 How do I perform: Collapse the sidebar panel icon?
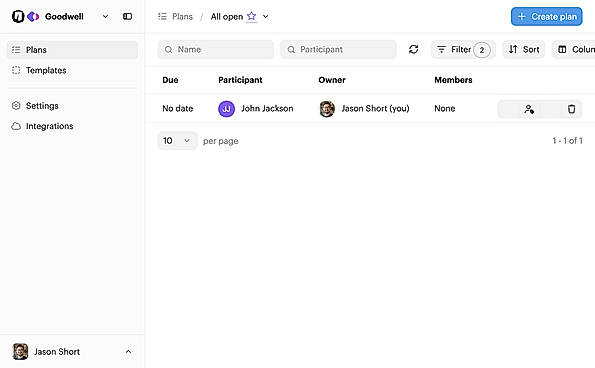coord(128,16)
